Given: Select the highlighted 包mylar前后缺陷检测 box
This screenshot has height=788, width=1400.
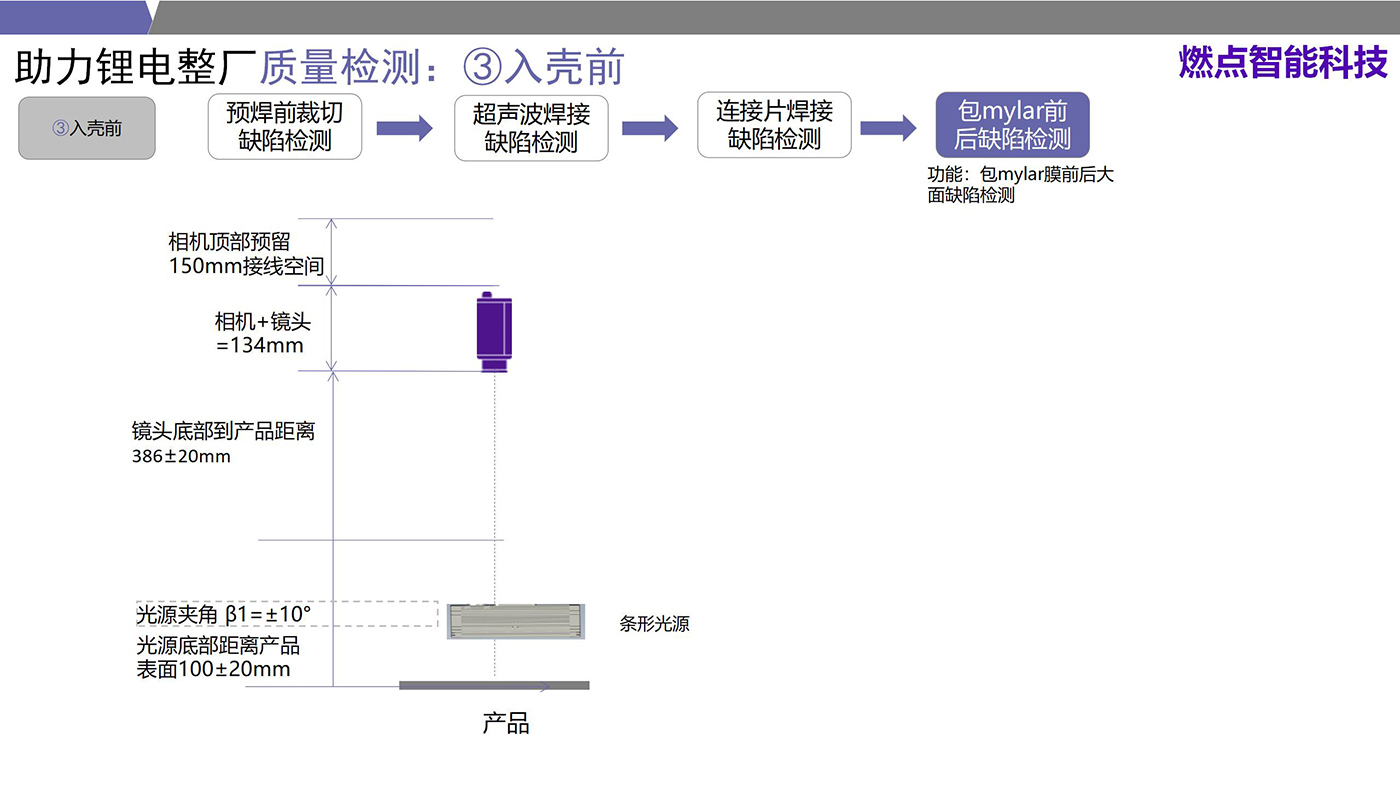Looking at the screenshot, I should 1012,125.
